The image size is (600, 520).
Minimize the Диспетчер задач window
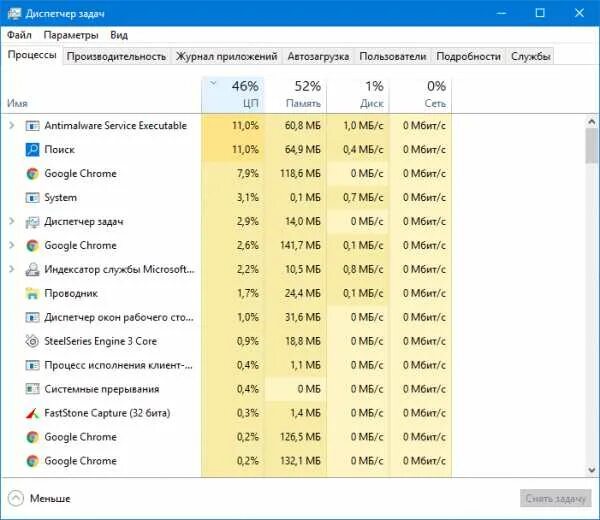pos(501,13)
